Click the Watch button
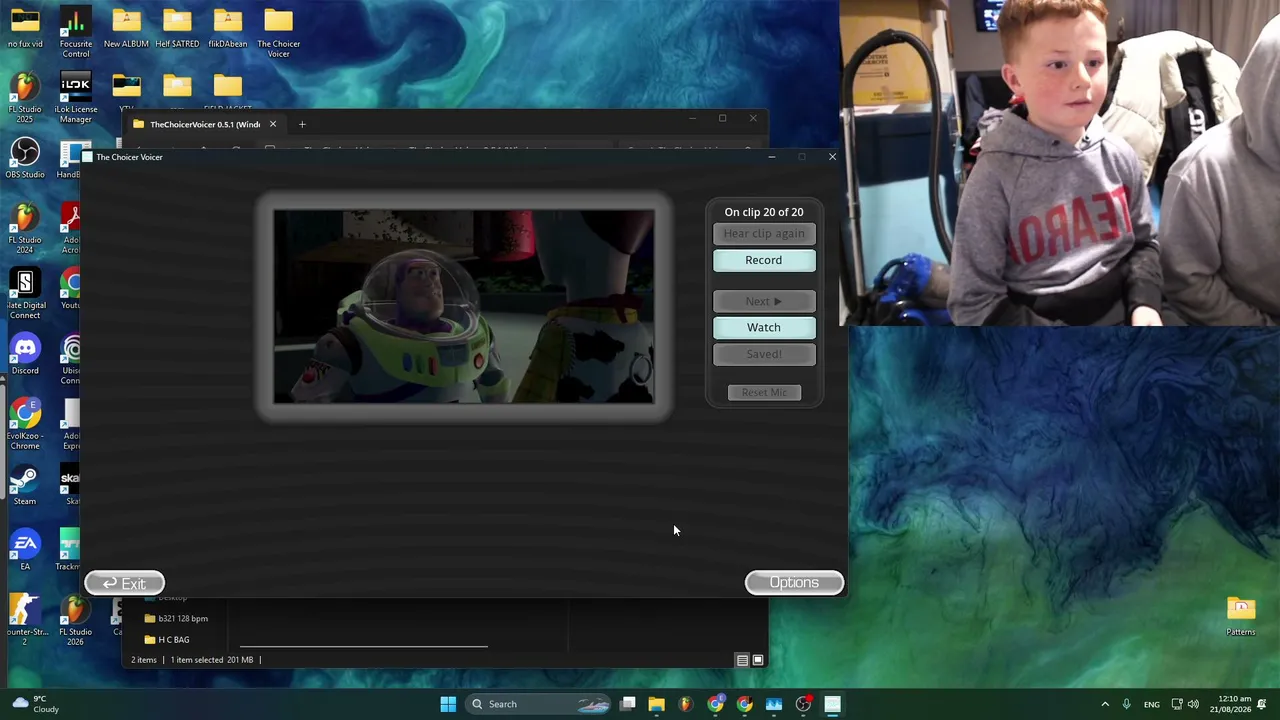Viewport: 1280px width, 720px height. click(x=764, y=327)
